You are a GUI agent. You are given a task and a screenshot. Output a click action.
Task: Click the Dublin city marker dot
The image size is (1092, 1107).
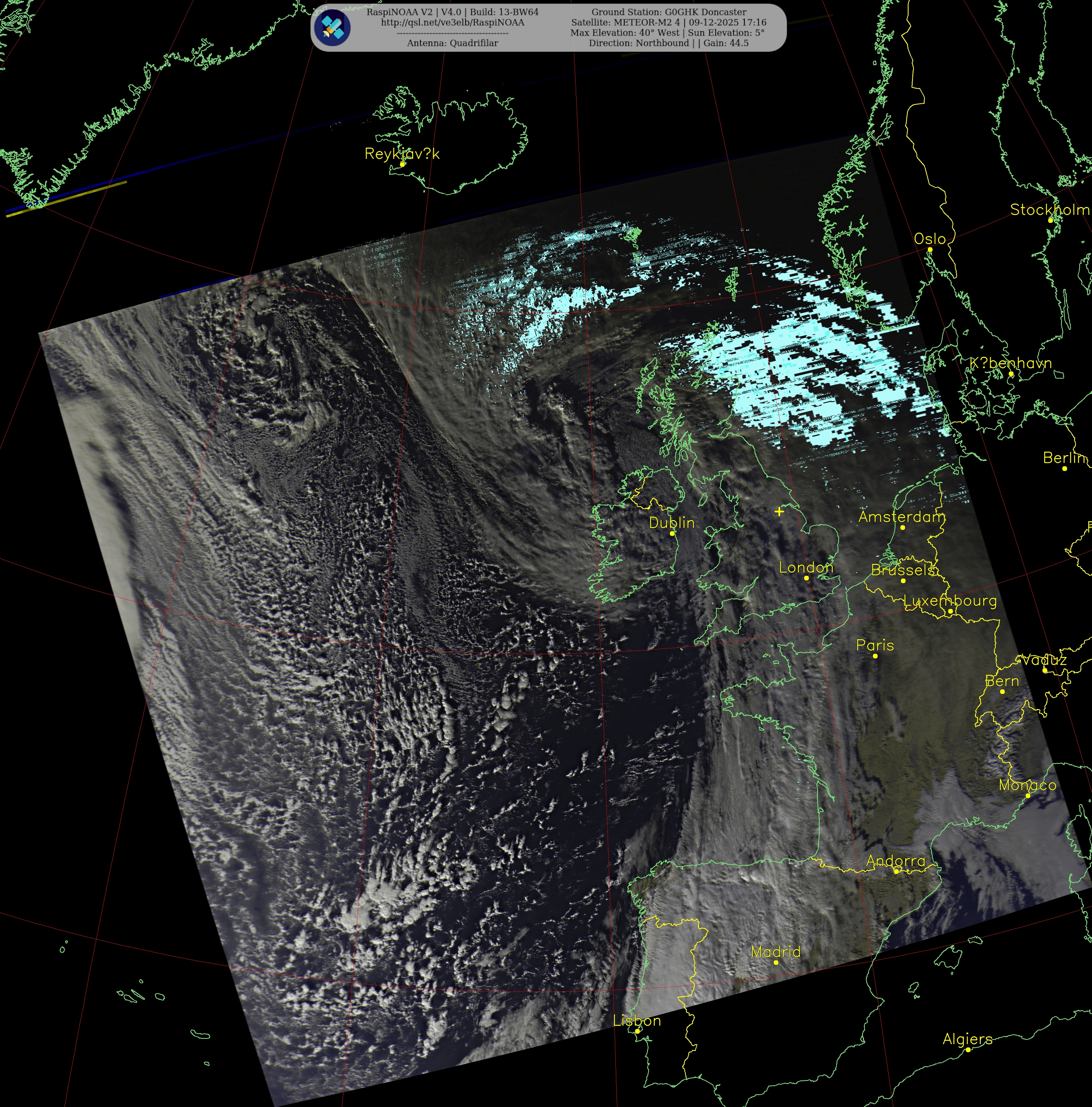click(672, 533)
